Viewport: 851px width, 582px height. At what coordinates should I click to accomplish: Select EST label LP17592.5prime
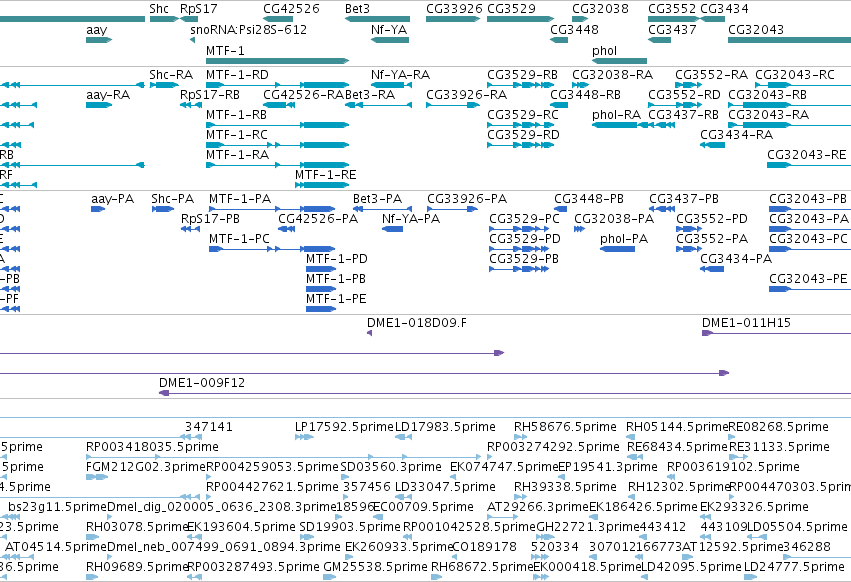click(x=344, y=427)
